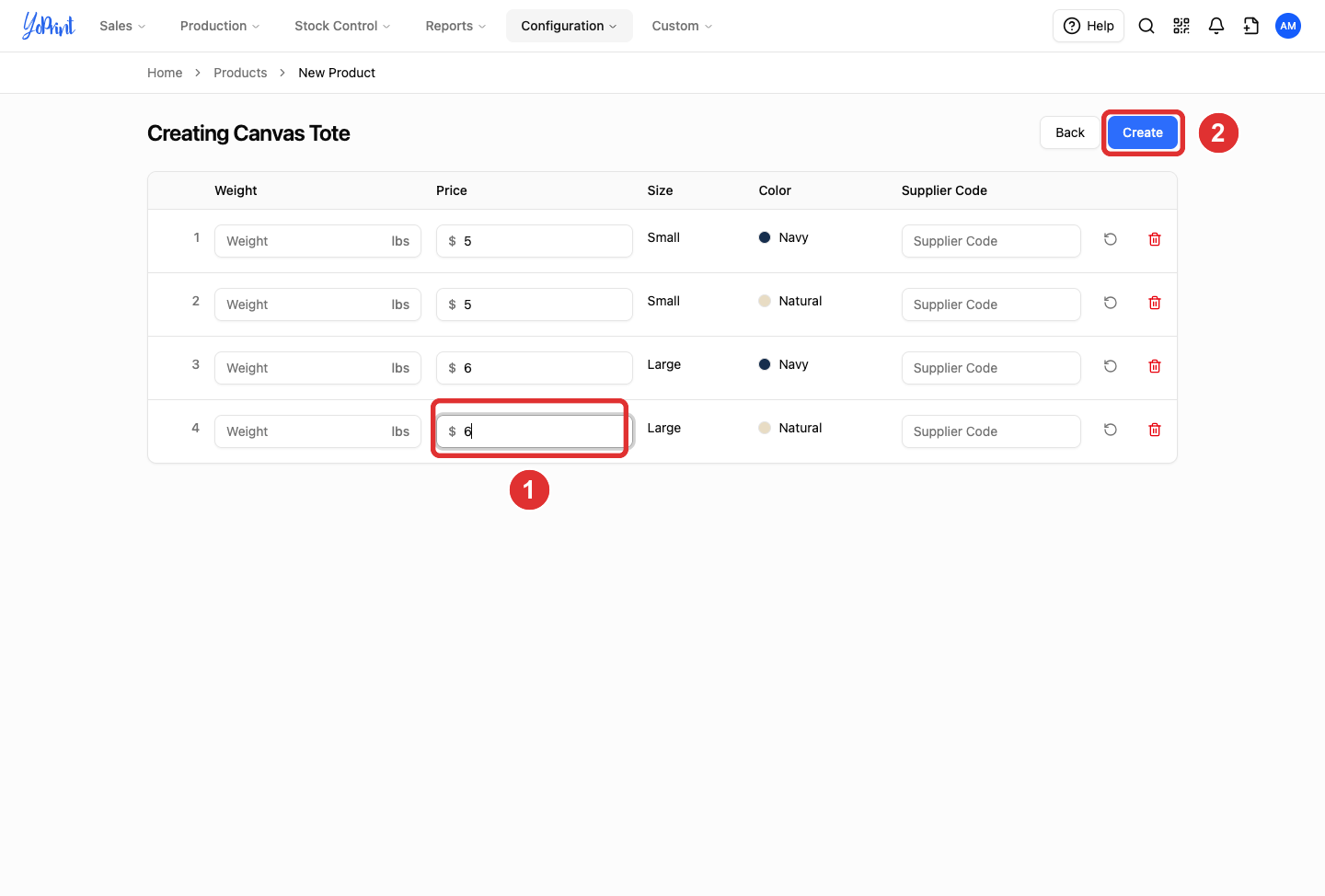The height and width of the screenshot is (896, 1325).
Task: Reset row 2 Small Natural variant
Action: point(1111,303)
